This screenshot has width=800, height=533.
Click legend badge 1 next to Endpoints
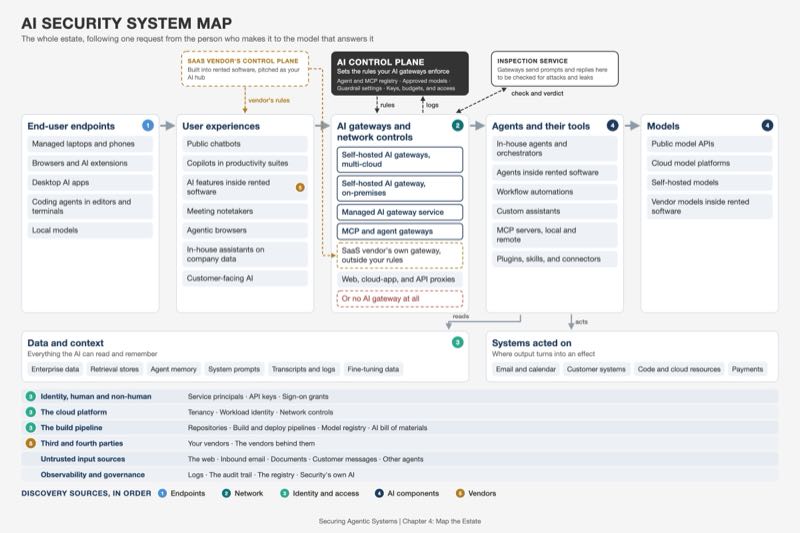pos(162,493)
